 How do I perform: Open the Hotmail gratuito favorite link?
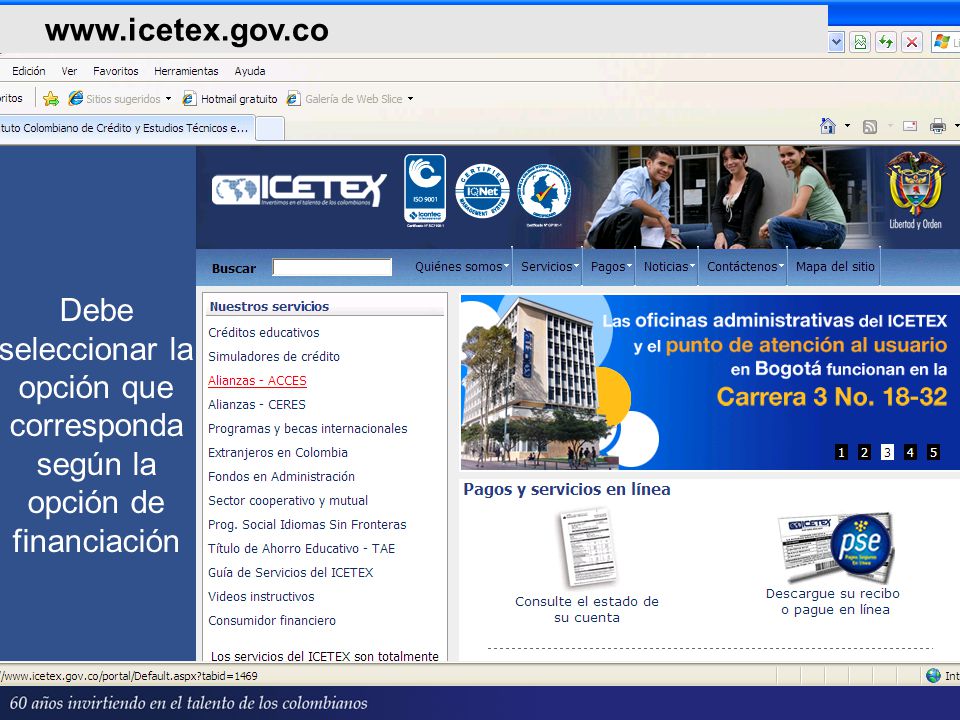click(230, 99)
